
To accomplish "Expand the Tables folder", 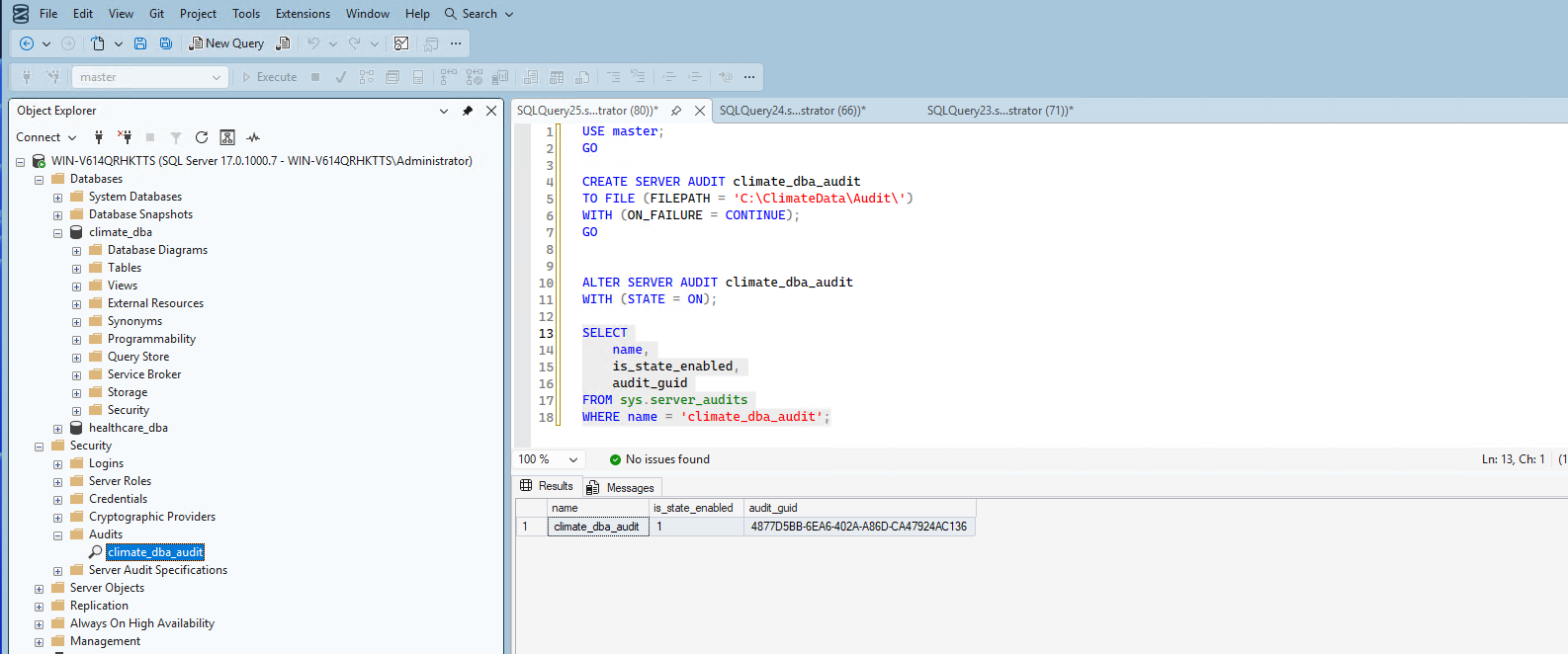I will [x=76, y=269].
